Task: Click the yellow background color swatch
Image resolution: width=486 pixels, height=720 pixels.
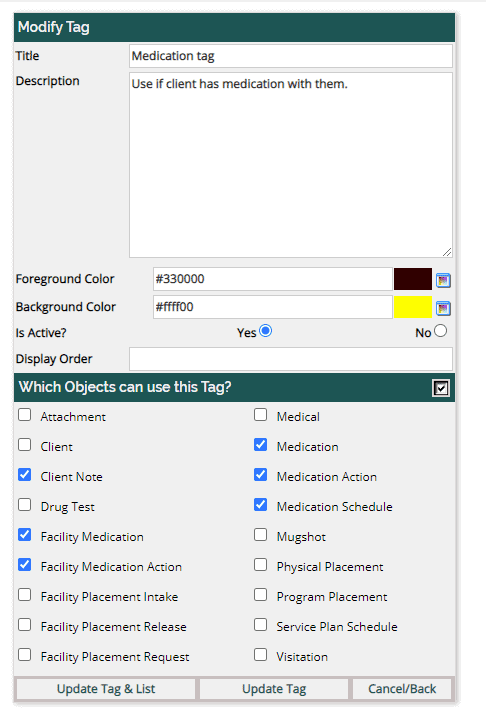Action: pos(413,307)
